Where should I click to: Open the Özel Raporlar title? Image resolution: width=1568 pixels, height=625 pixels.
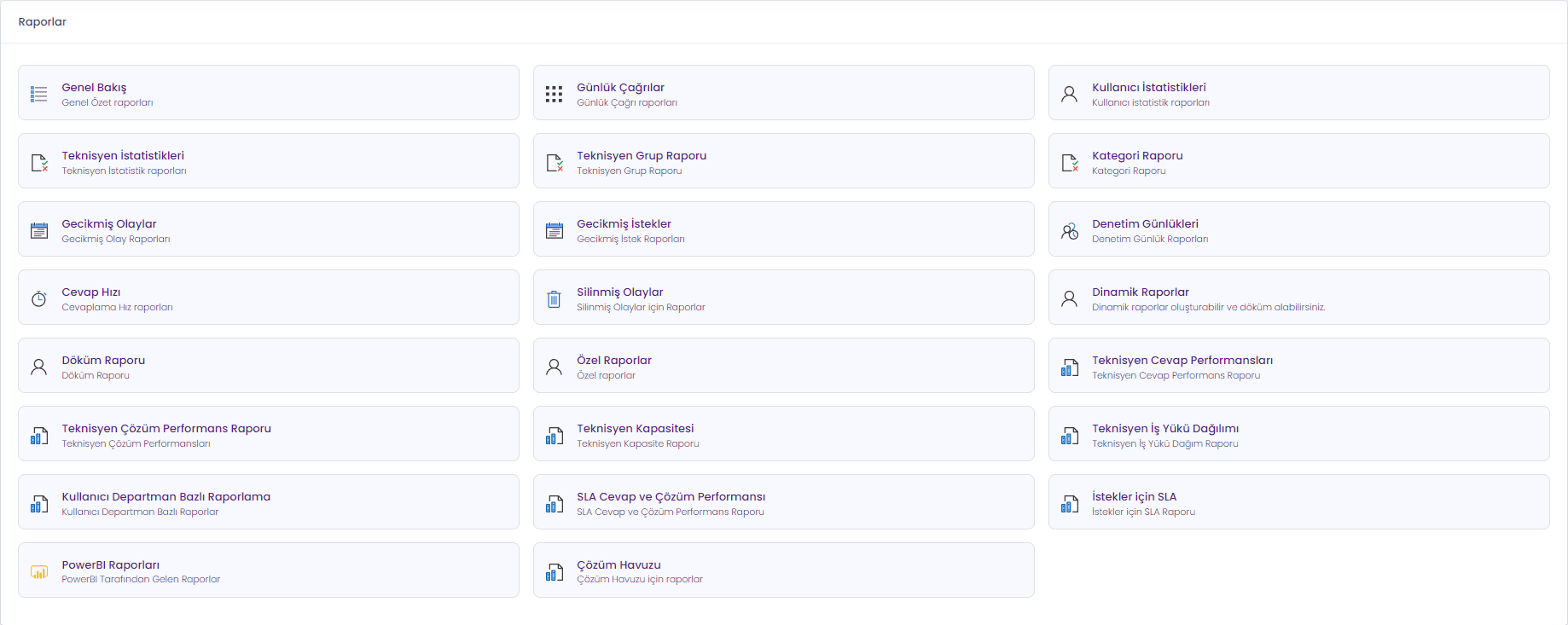[x=614, y=360]
